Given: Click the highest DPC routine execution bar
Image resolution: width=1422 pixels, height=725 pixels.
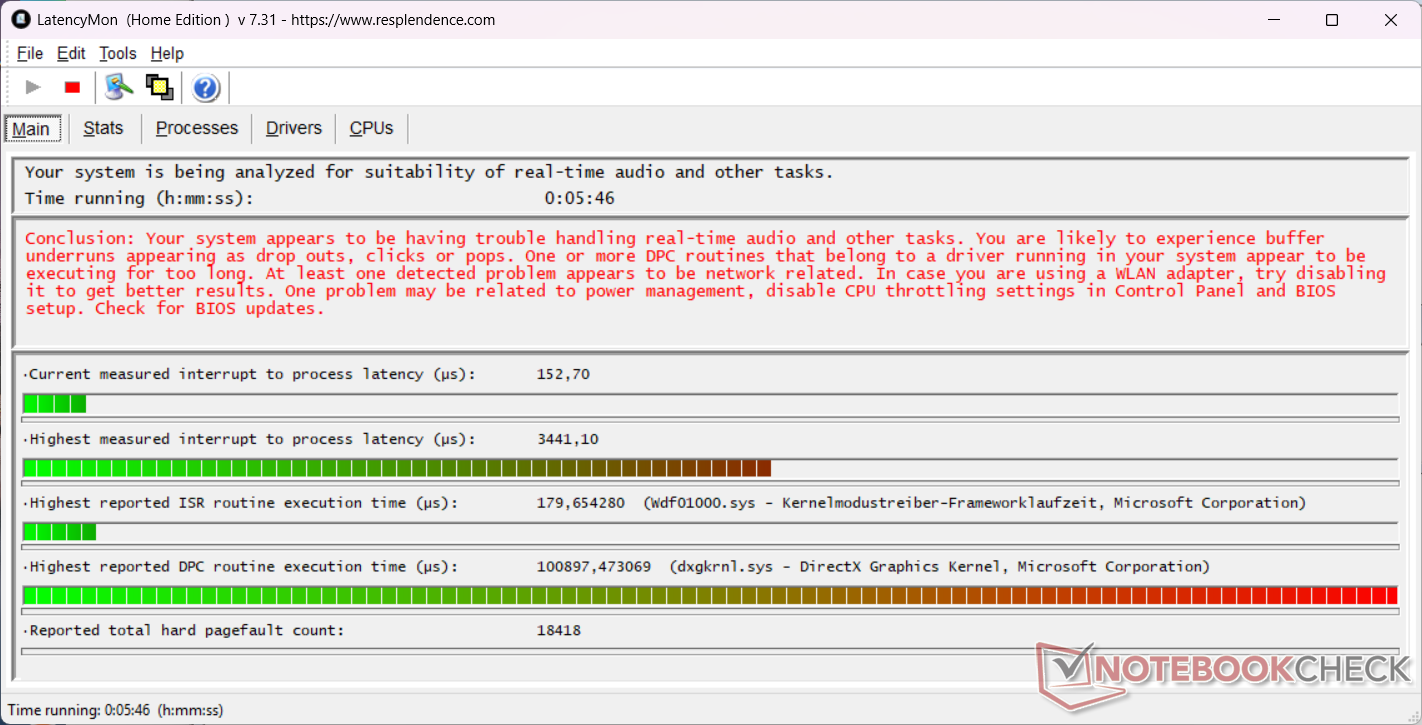Looking at the screenshot, I should tap(710, 596).
